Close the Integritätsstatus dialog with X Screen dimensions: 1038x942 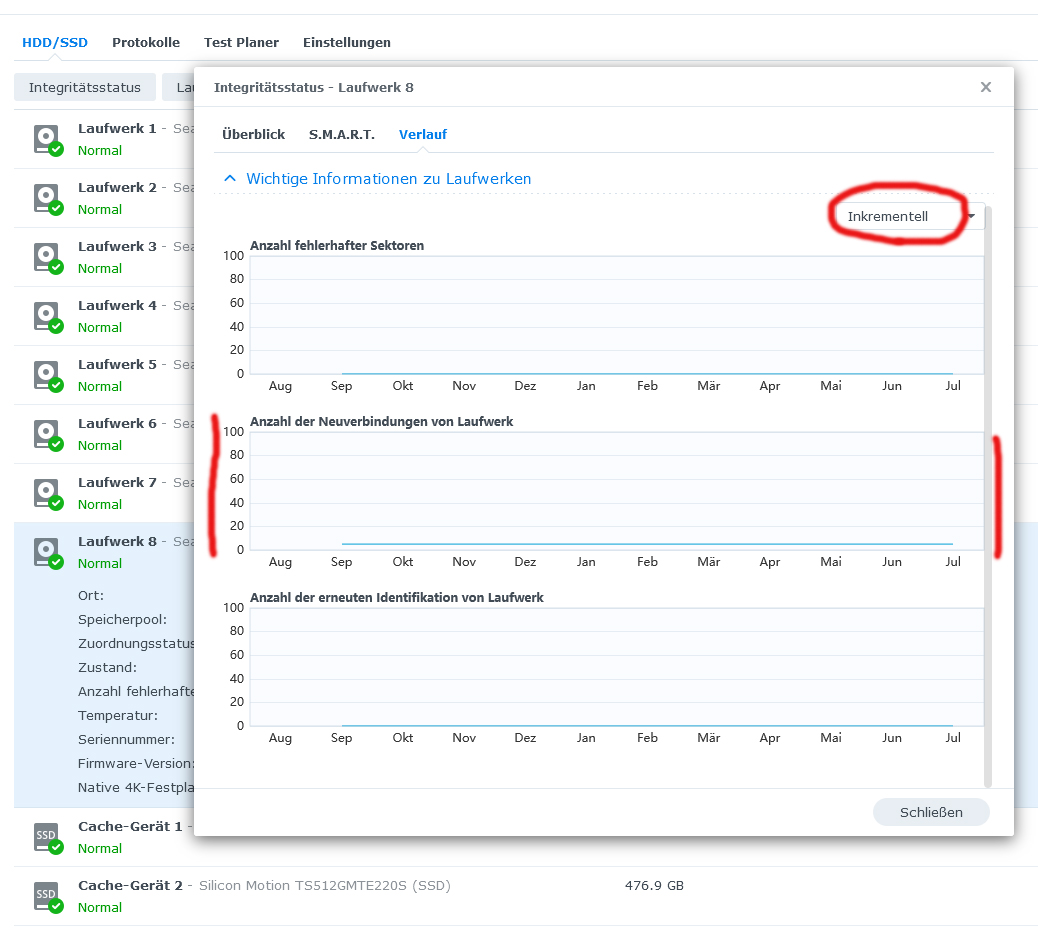click(x=986, y=87)
